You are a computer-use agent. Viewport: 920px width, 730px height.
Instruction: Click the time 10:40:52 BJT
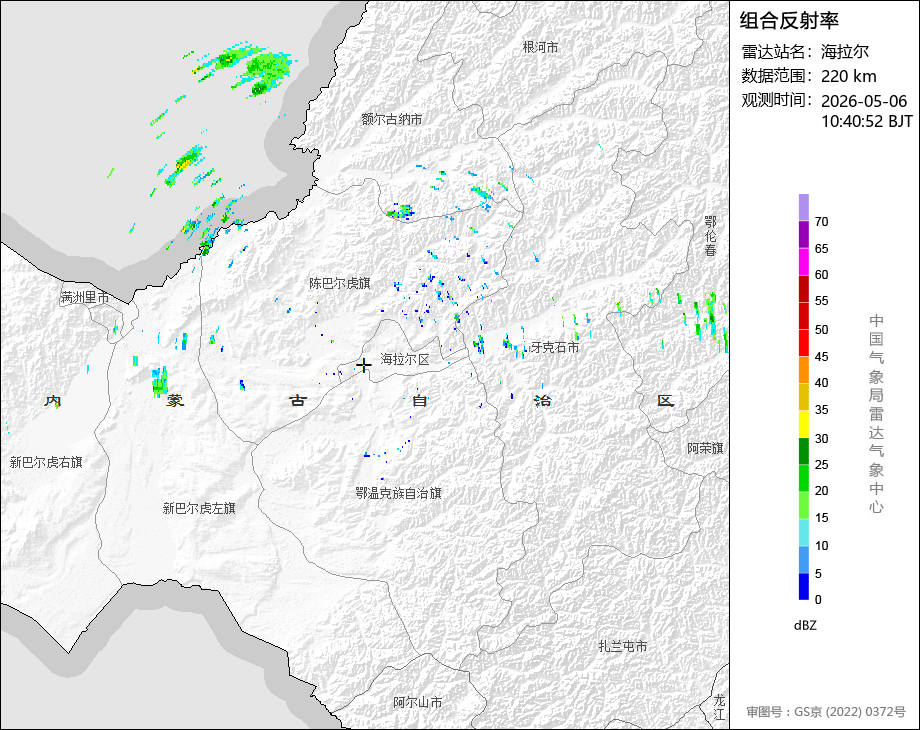point(867,121)
